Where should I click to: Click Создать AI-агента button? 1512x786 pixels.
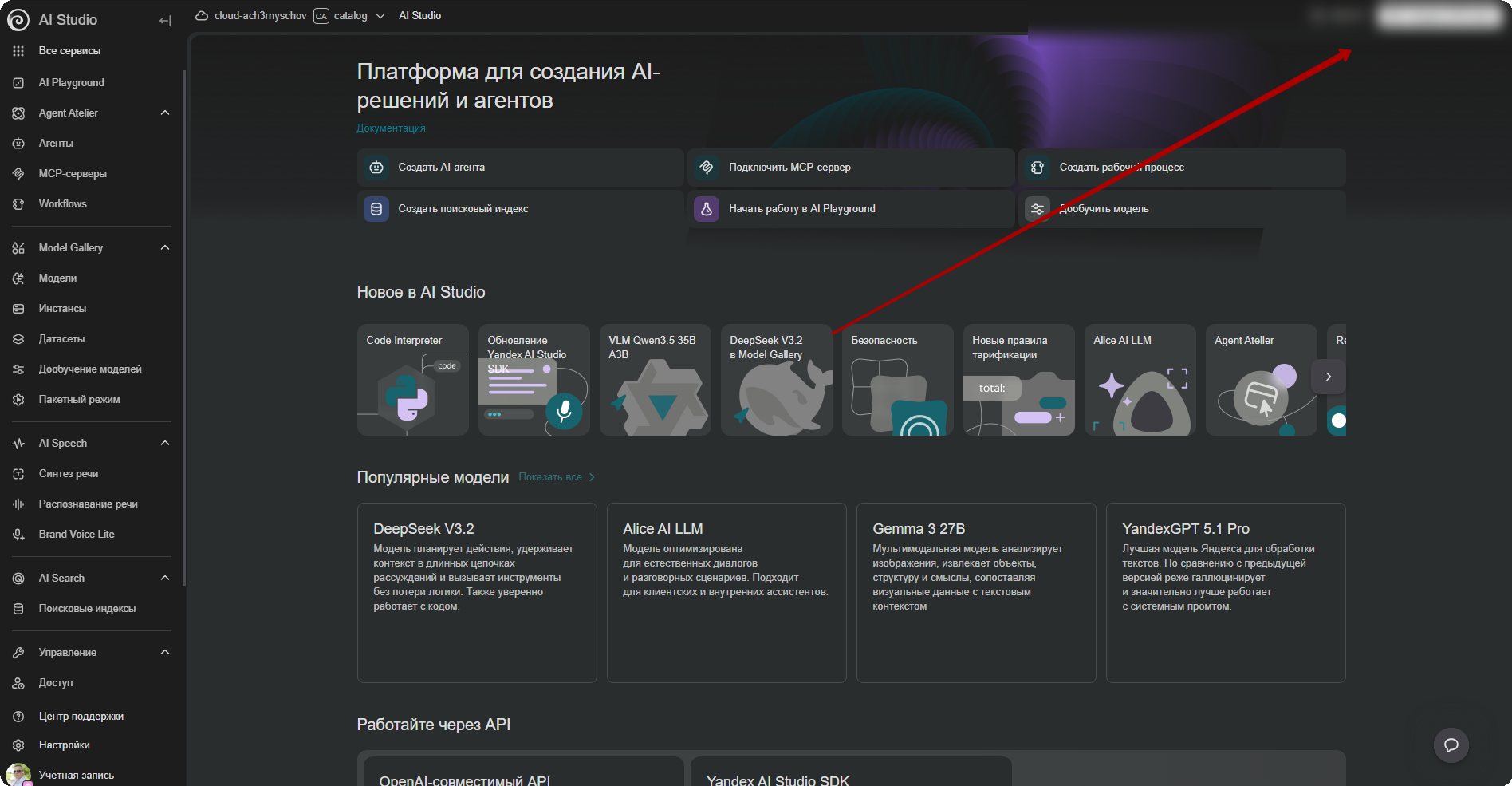(521, 168)
